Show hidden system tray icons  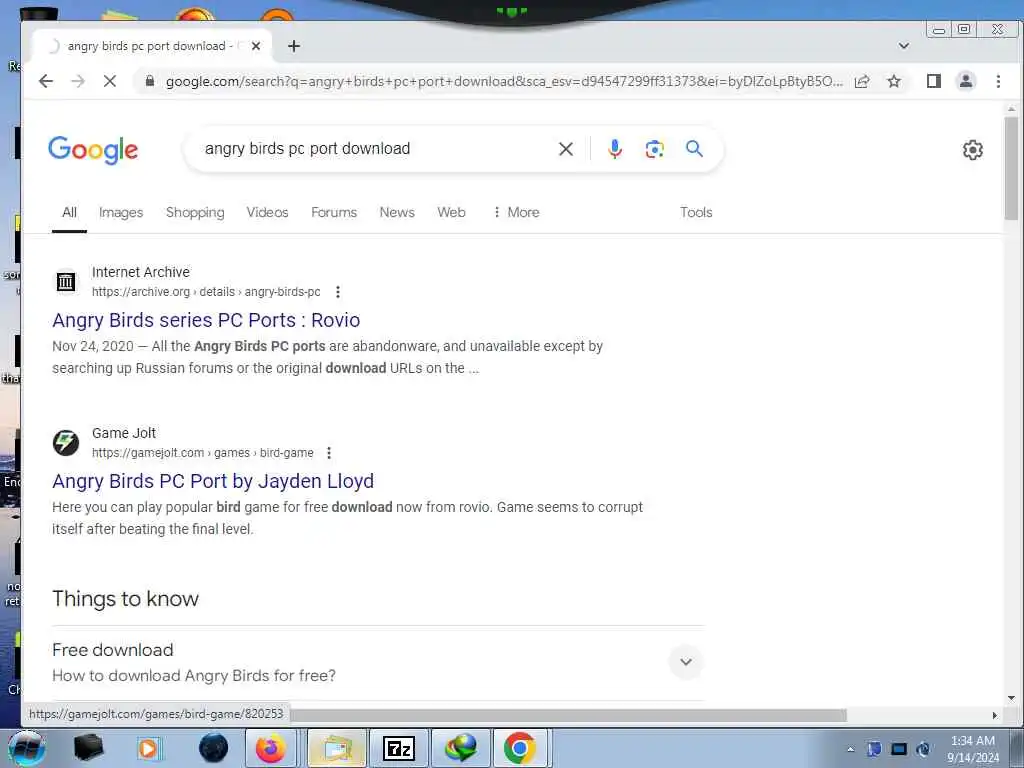[x=850, y=749]
